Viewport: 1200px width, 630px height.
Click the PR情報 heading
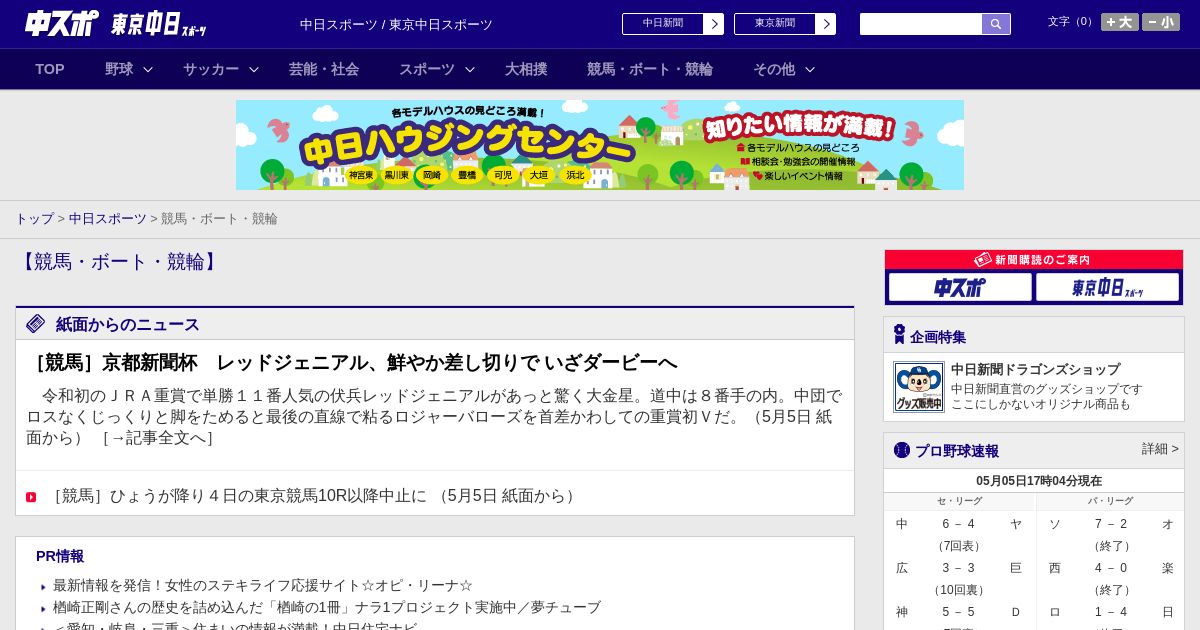pos(60,556)
